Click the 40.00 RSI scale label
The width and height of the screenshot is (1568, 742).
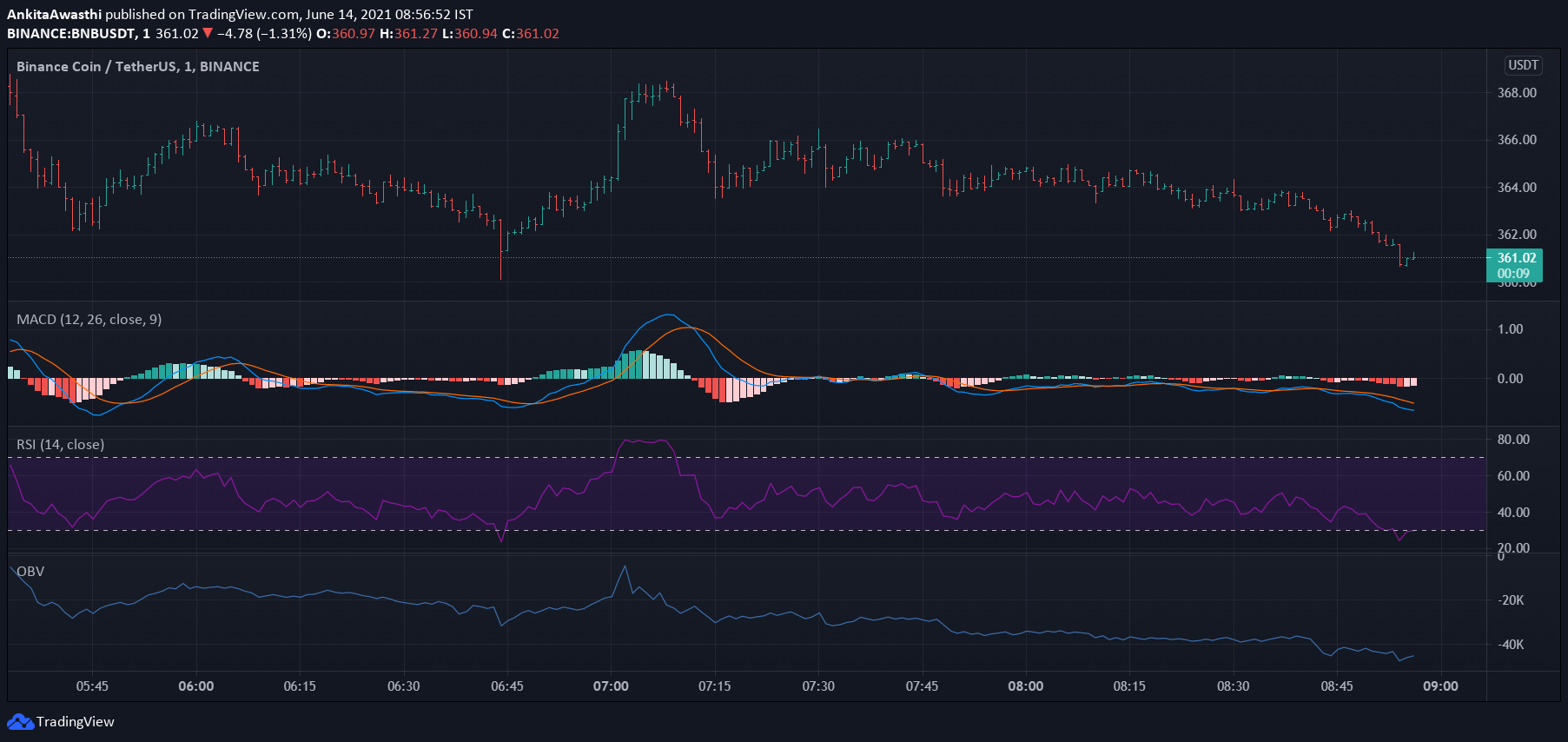(x=1513, y=513)
